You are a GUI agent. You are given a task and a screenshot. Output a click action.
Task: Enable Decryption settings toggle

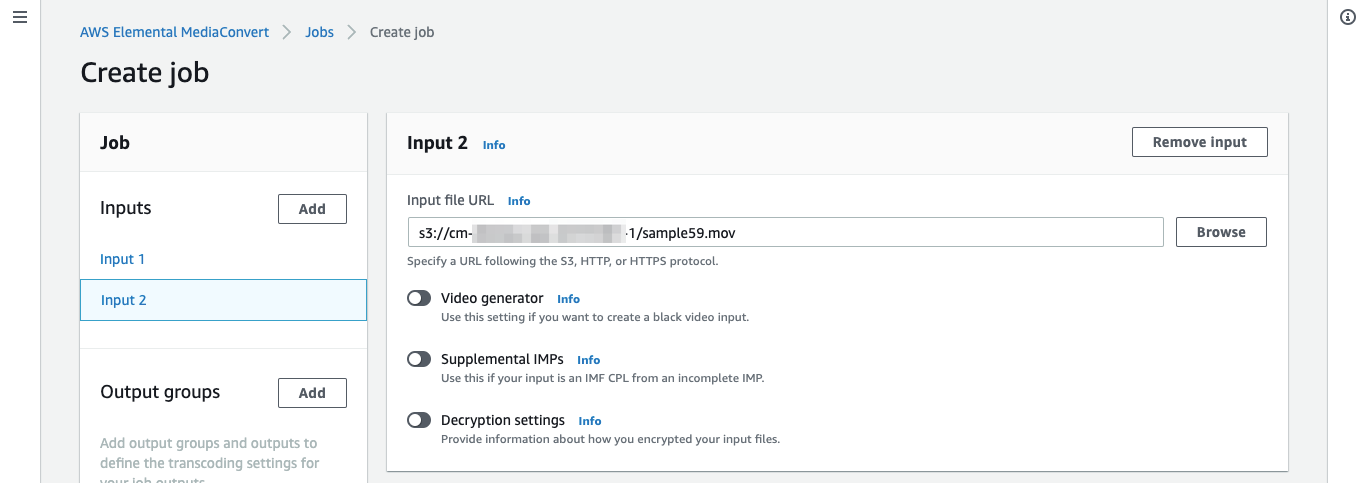(x=419, y=420)
